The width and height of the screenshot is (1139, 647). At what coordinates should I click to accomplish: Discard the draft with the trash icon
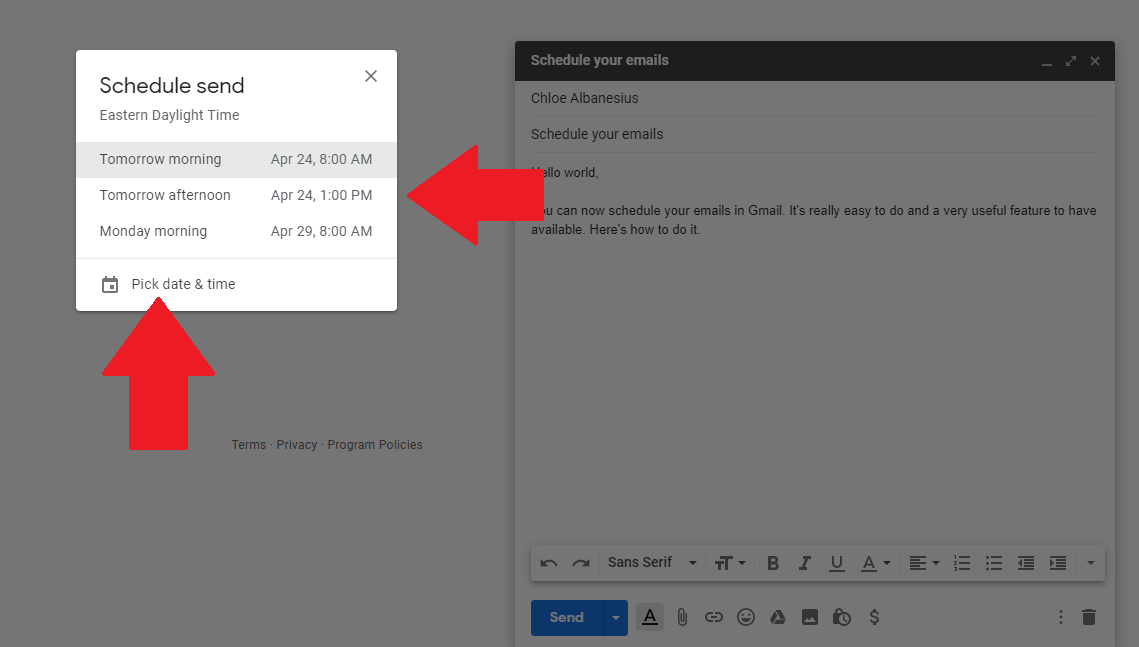(1089, 617)
